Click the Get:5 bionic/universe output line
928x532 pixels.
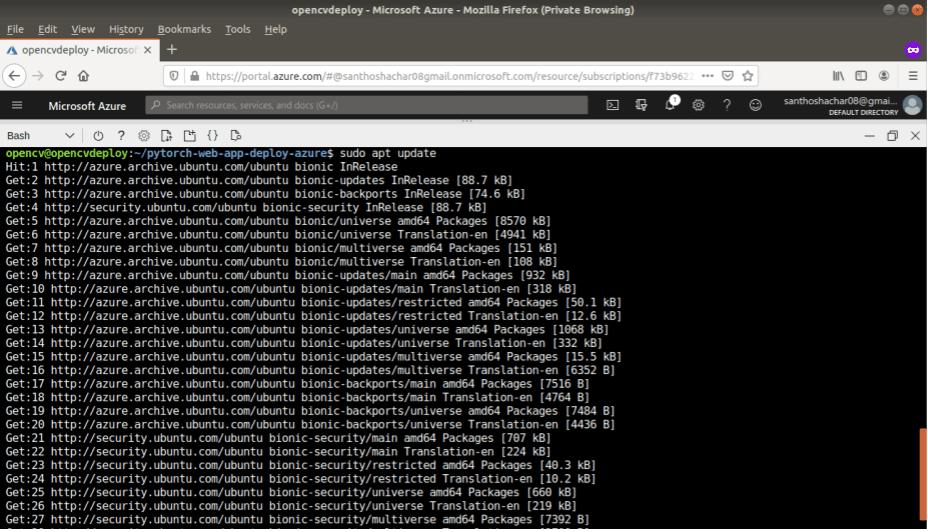pos(278,221)
